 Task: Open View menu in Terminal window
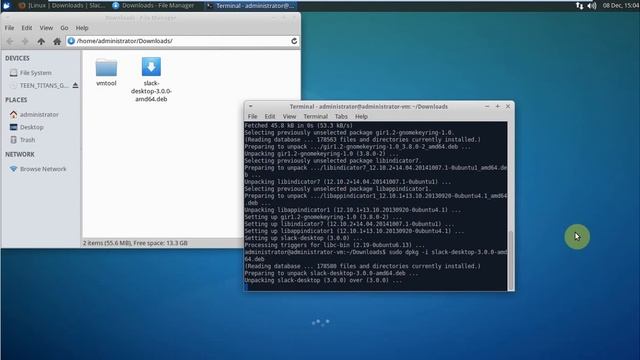pos(289,116)
